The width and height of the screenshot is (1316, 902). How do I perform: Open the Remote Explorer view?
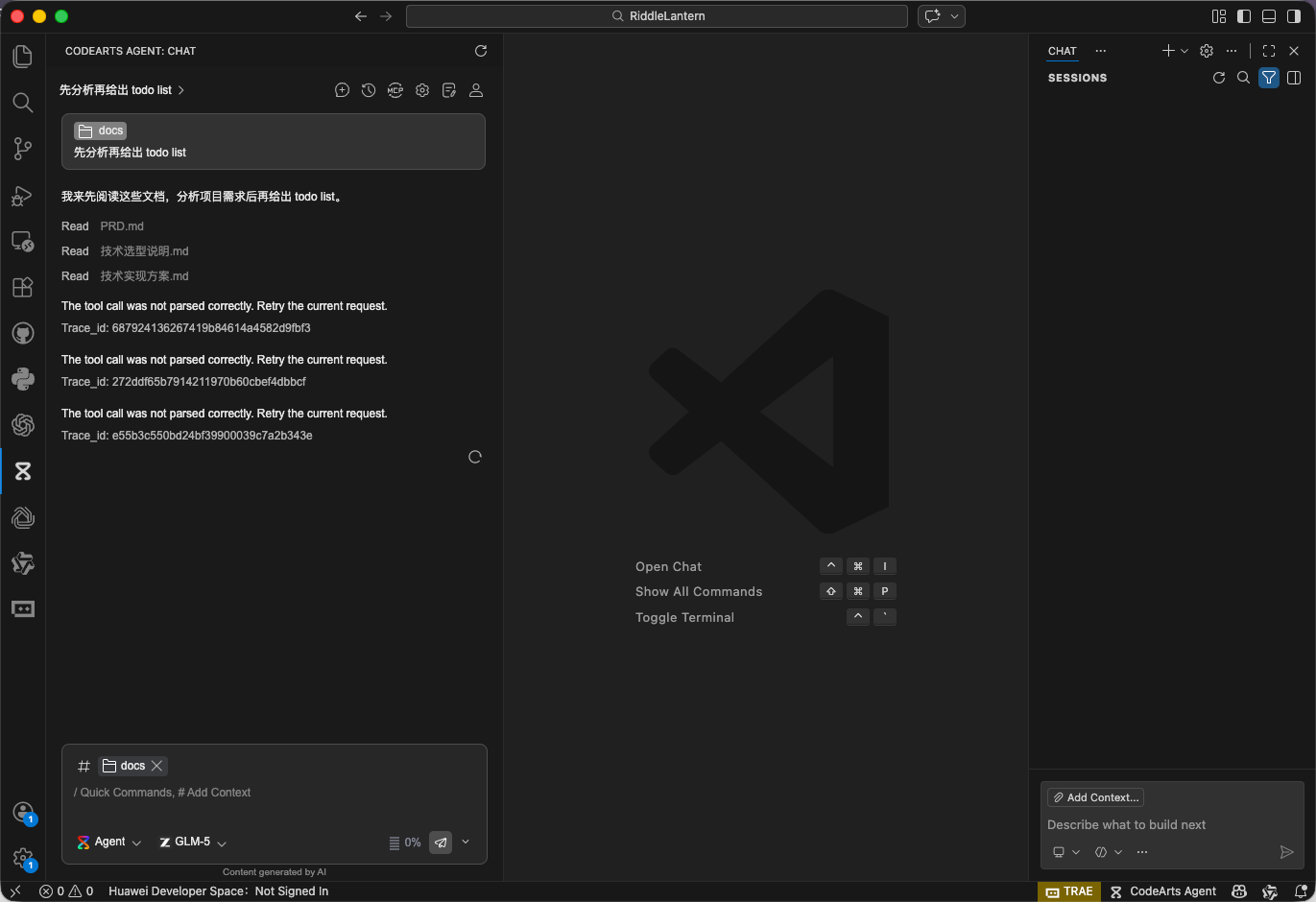tap(23, 241)
